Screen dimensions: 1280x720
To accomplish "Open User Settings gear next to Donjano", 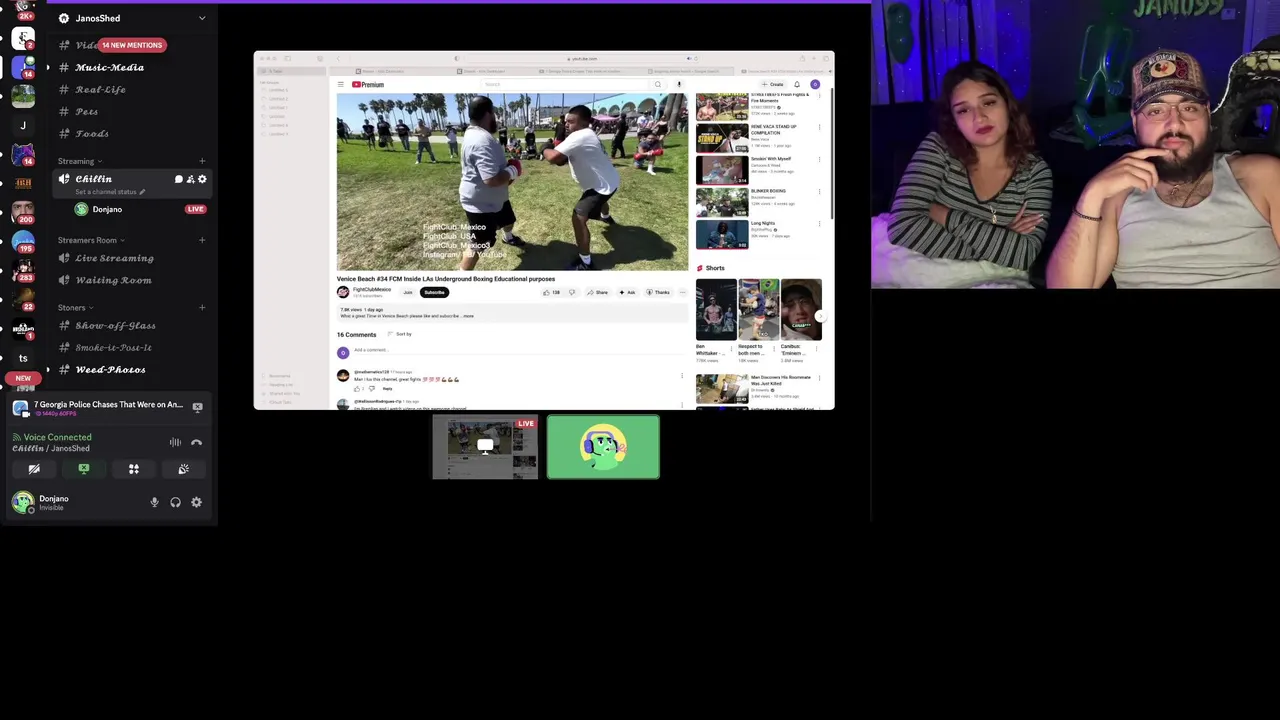I will click(x=196, y=502).
